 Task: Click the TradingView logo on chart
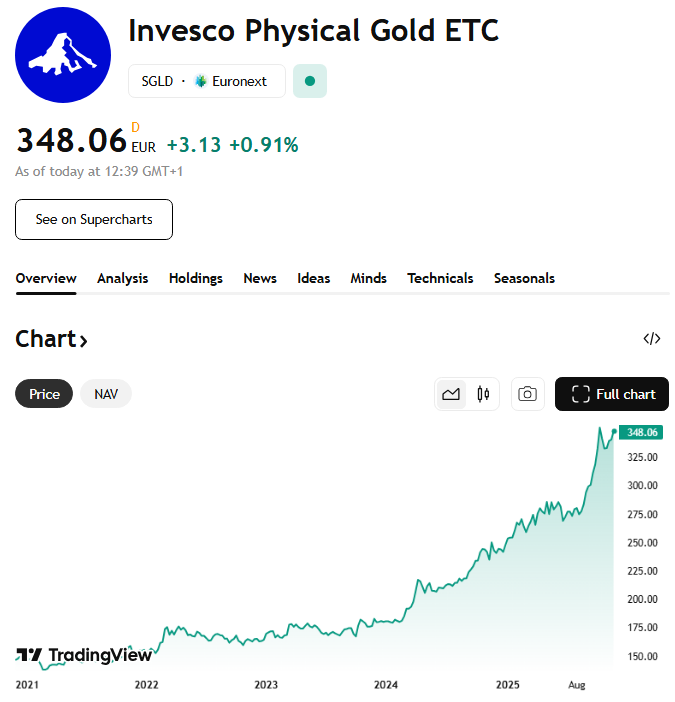tap(84, 655)
